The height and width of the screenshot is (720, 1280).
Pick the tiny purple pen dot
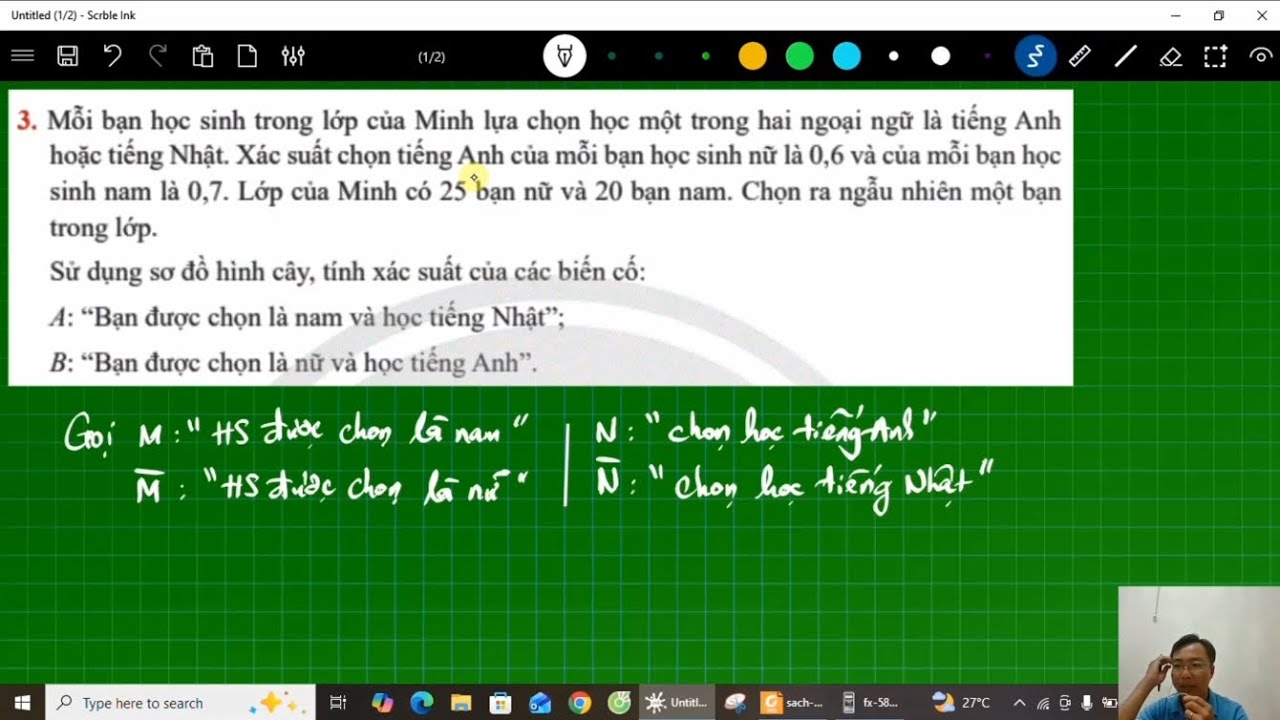point(987,56)
